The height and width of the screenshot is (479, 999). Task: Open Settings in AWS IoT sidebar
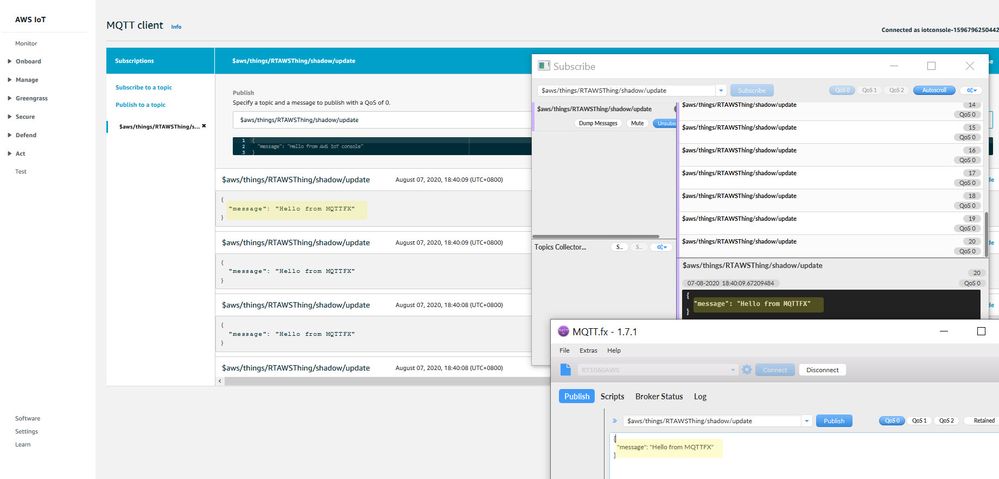point(26,431)
